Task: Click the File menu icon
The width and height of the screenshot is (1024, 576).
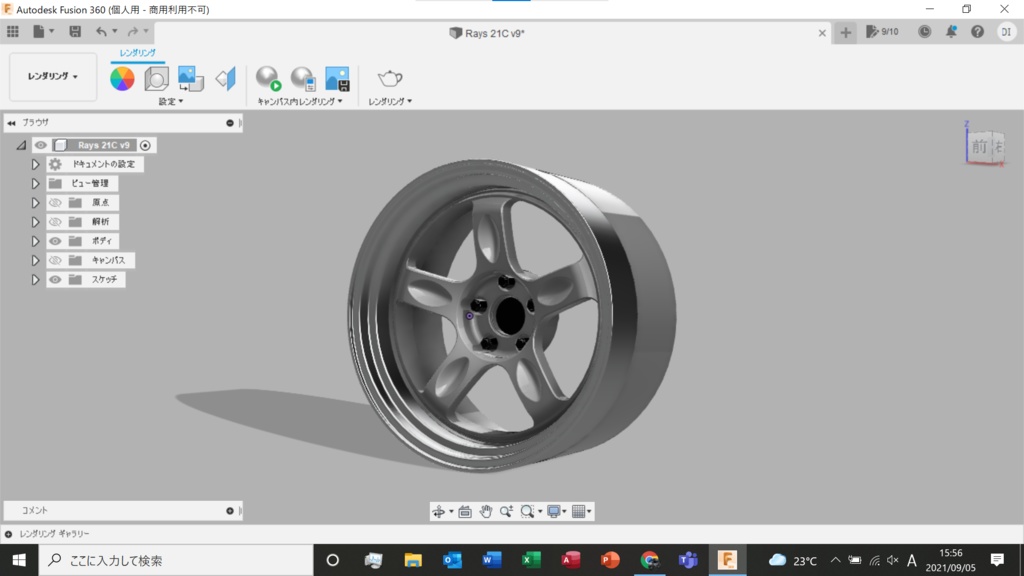Action: [x=39, y=31]
